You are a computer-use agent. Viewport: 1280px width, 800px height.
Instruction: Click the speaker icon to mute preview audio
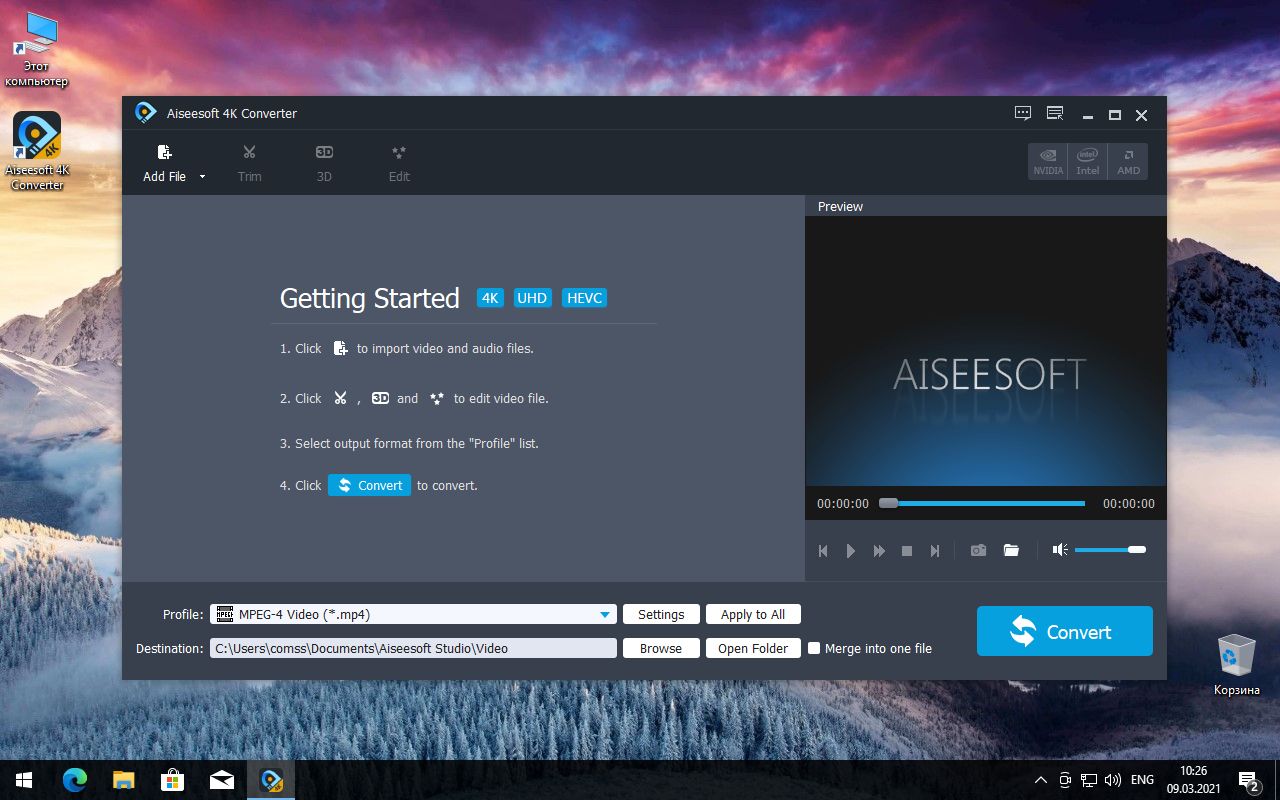[1058, 549]
